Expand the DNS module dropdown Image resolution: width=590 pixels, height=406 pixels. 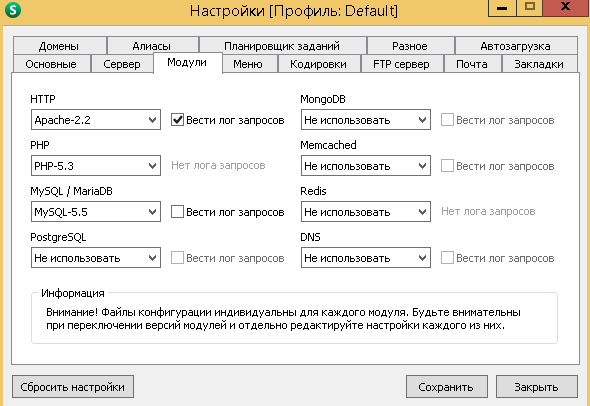coord(366,257)
